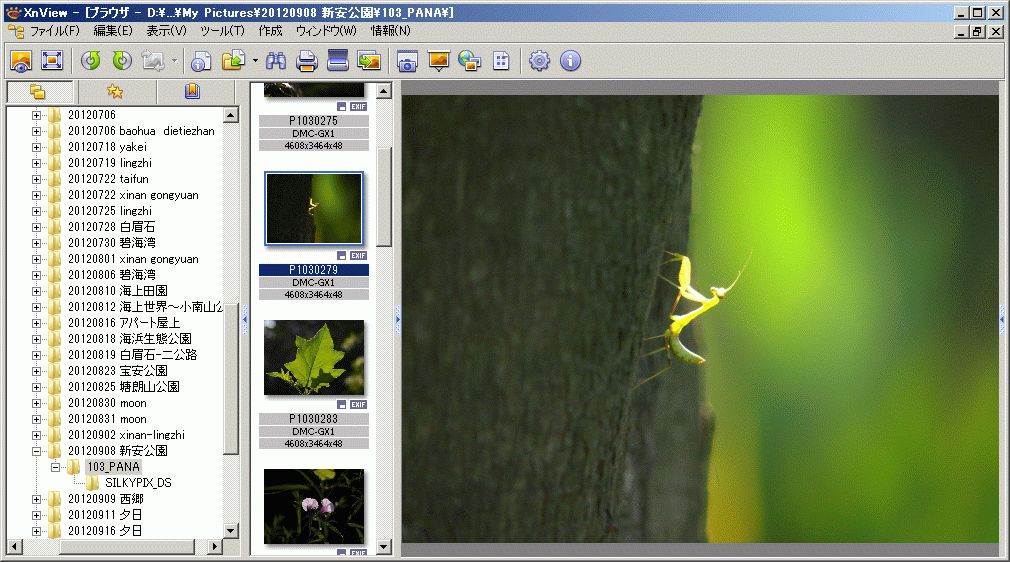This screenshot has width=1010, height=562.
Task: Rotate image left with green arrow icon
Action: [91, 61]
